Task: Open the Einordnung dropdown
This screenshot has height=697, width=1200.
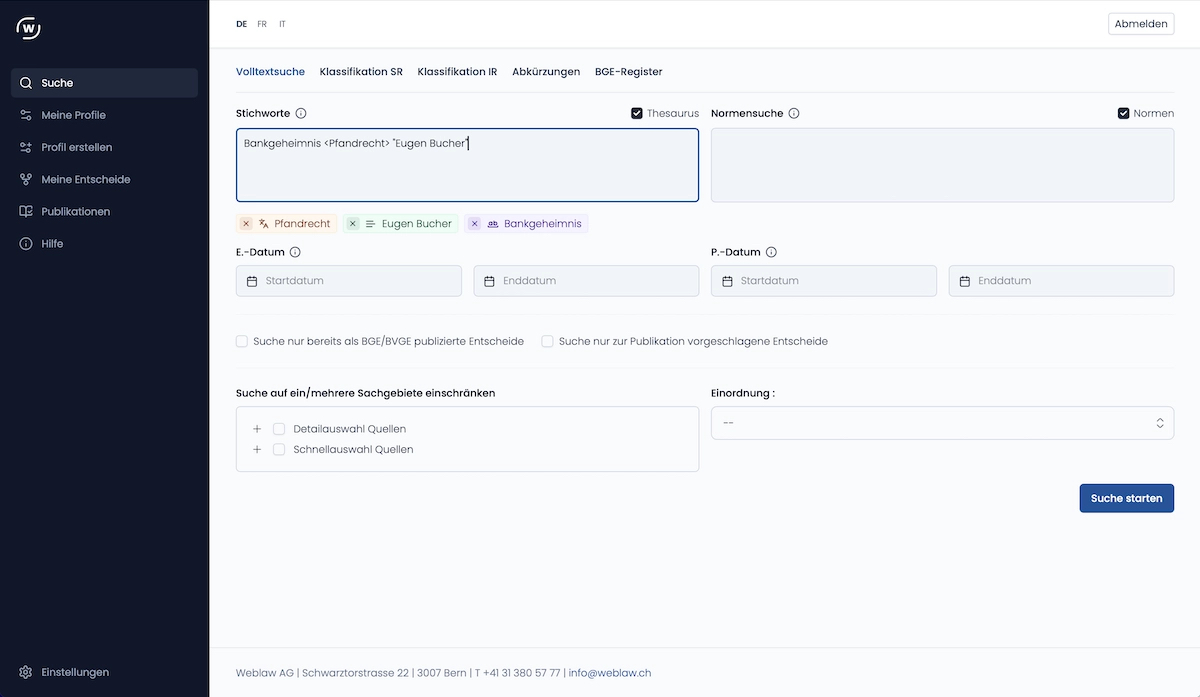Action: [941, 423]
